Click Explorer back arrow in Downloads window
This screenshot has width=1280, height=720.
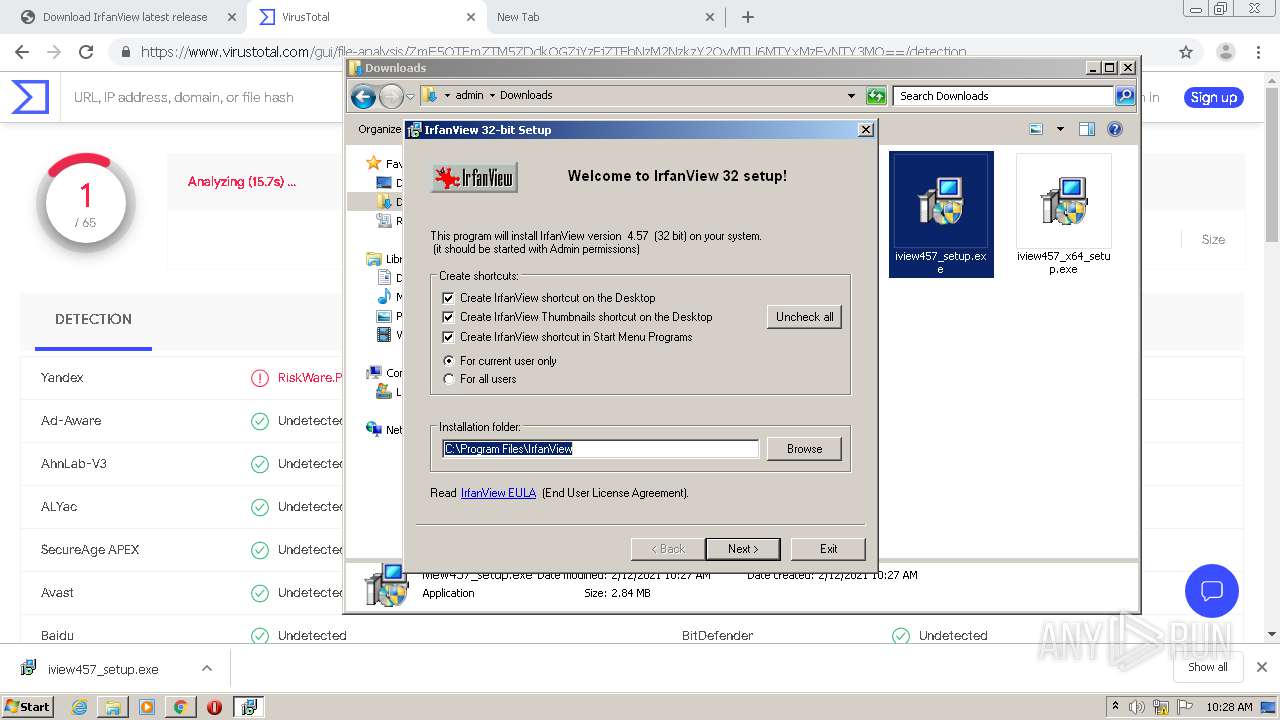tap(364, 96)
